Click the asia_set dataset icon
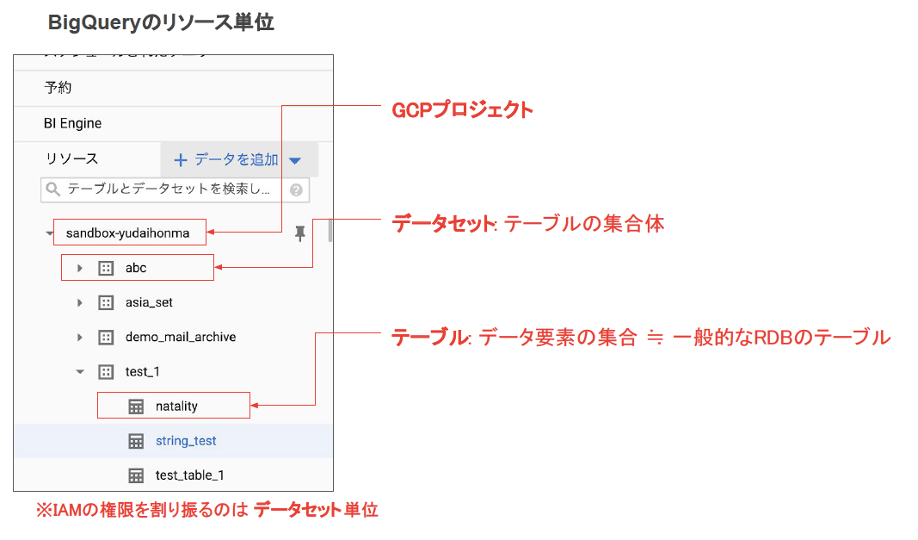The width and height of the screenshot is (918, 540). pyautogui.click(x=106, y=303)
